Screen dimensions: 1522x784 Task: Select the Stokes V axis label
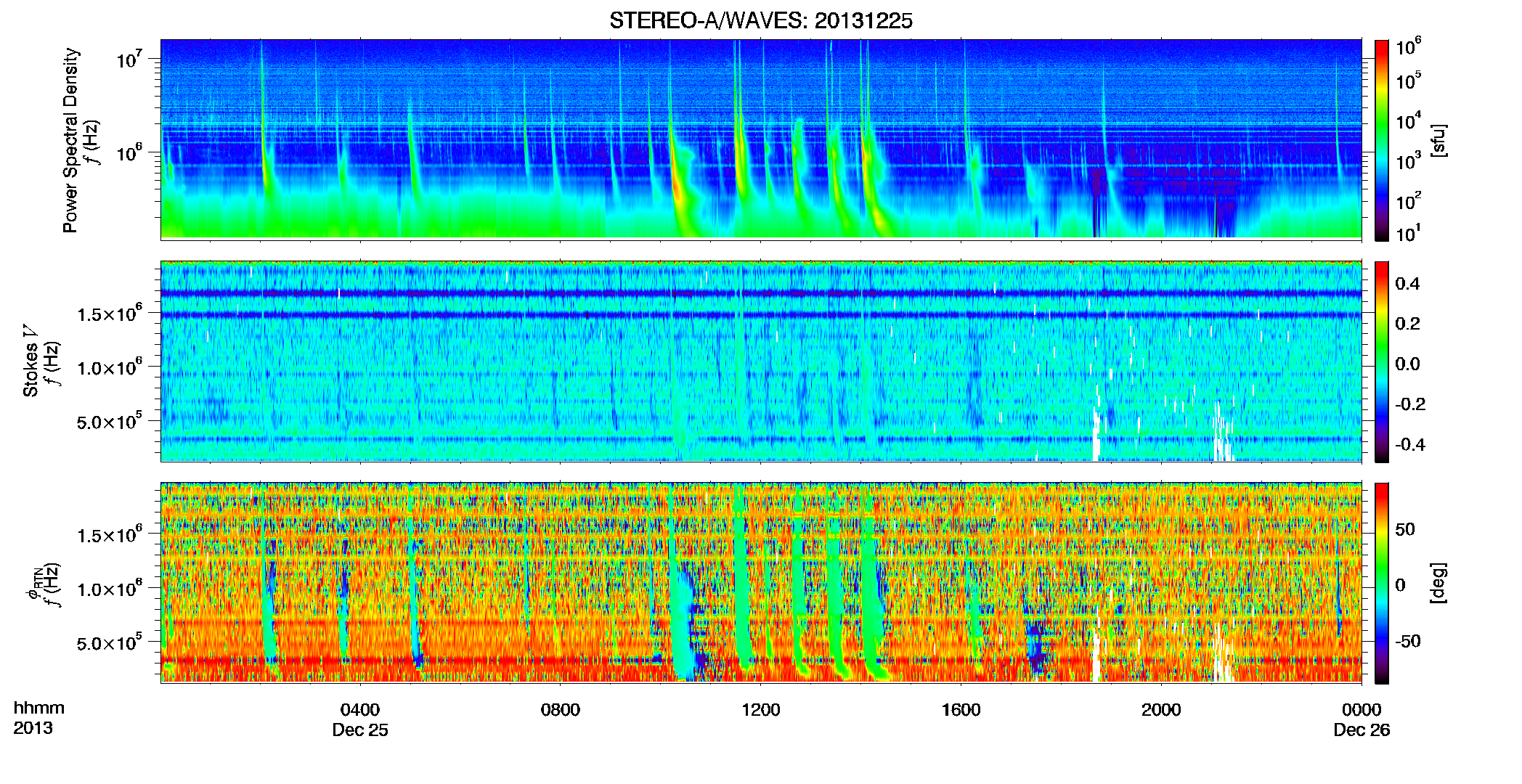tap(30, 361)
